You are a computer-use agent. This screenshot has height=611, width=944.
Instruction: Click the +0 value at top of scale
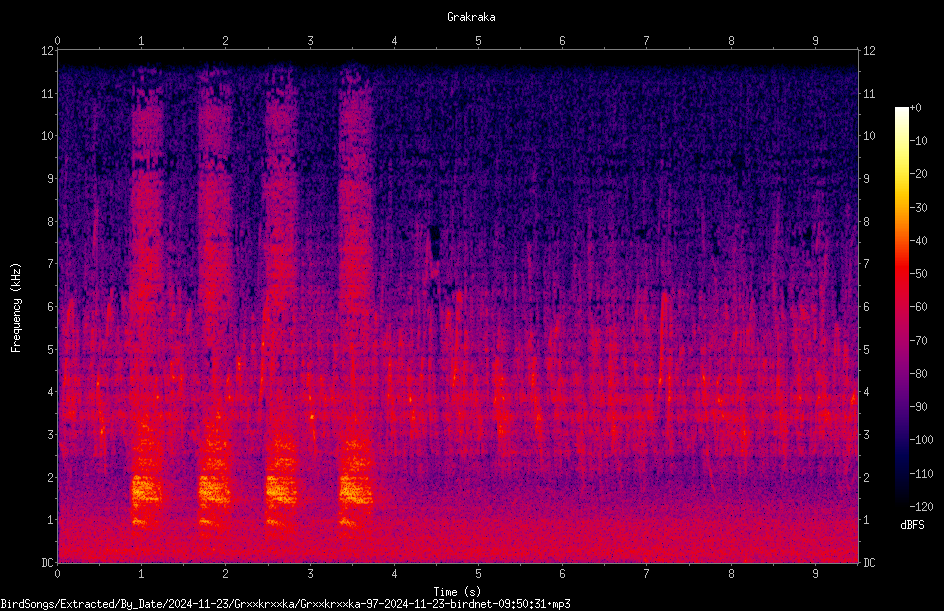(x=915, y=108)
